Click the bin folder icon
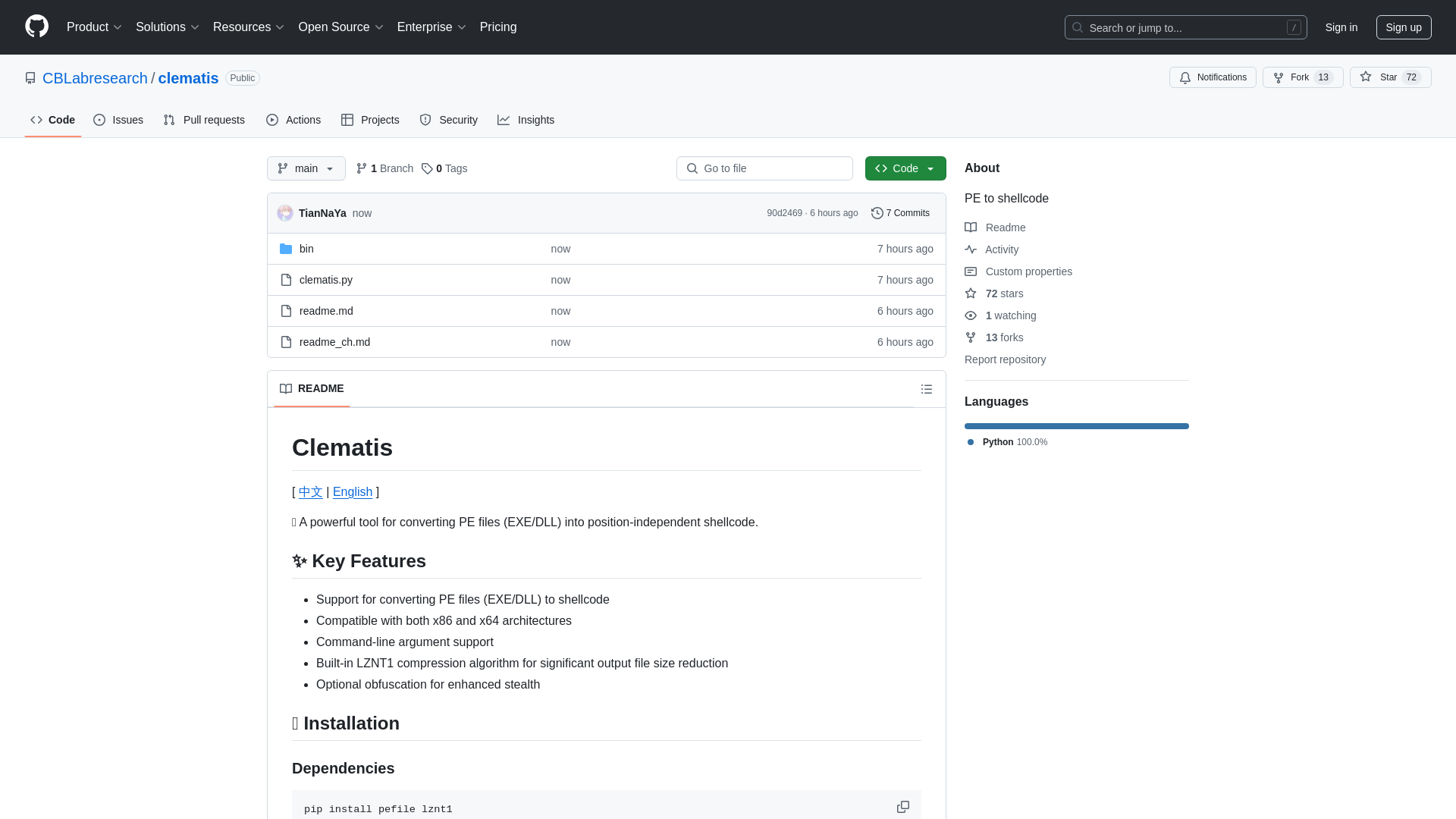Image resolution: width=1456 pixels, height=819 pixels. point(286,249)
